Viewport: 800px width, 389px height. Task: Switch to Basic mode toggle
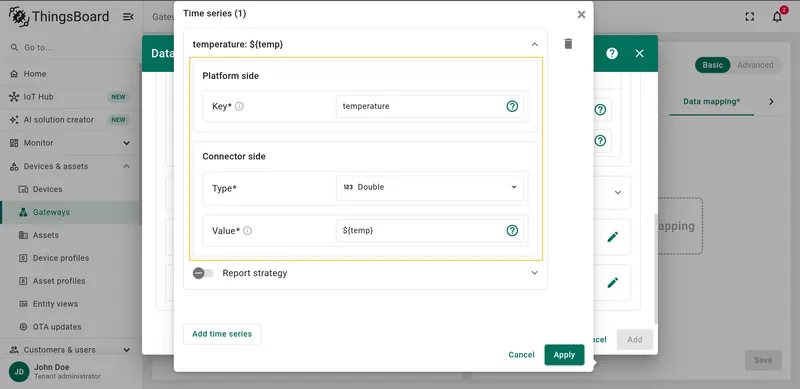point(712,65)
